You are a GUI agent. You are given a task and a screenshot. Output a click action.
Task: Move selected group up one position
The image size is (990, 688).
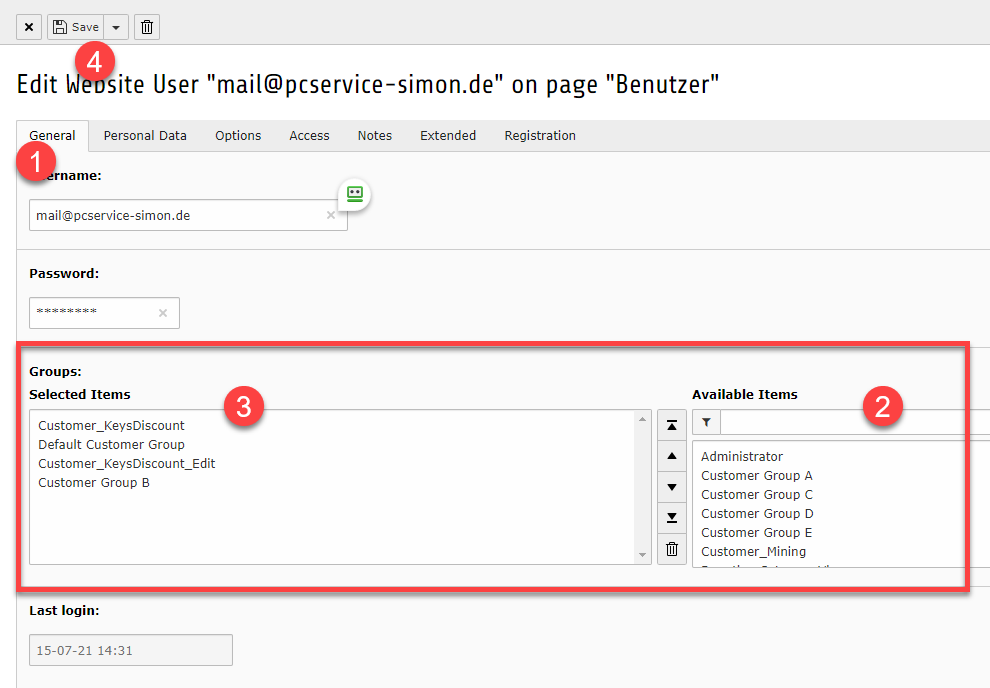click(672, 456)
